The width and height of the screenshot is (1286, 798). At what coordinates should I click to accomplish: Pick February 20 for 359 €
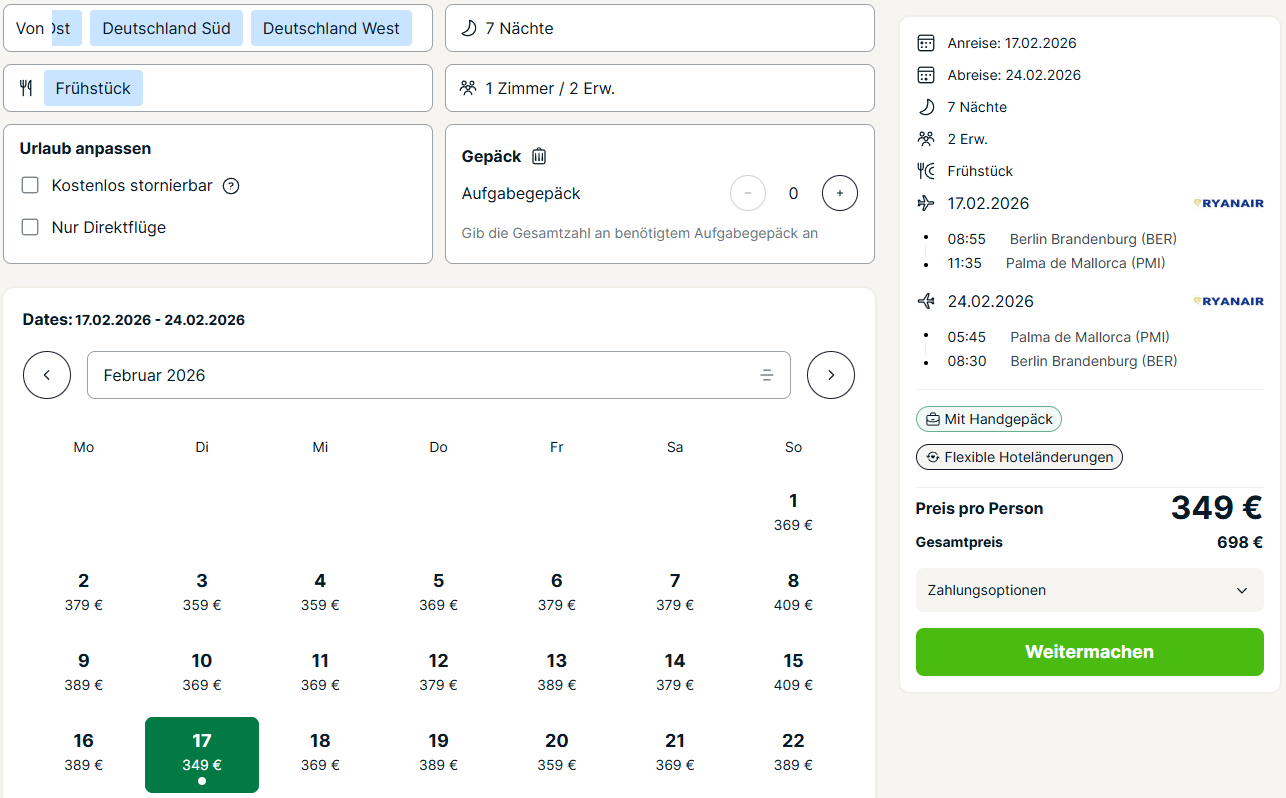[557, 752]
